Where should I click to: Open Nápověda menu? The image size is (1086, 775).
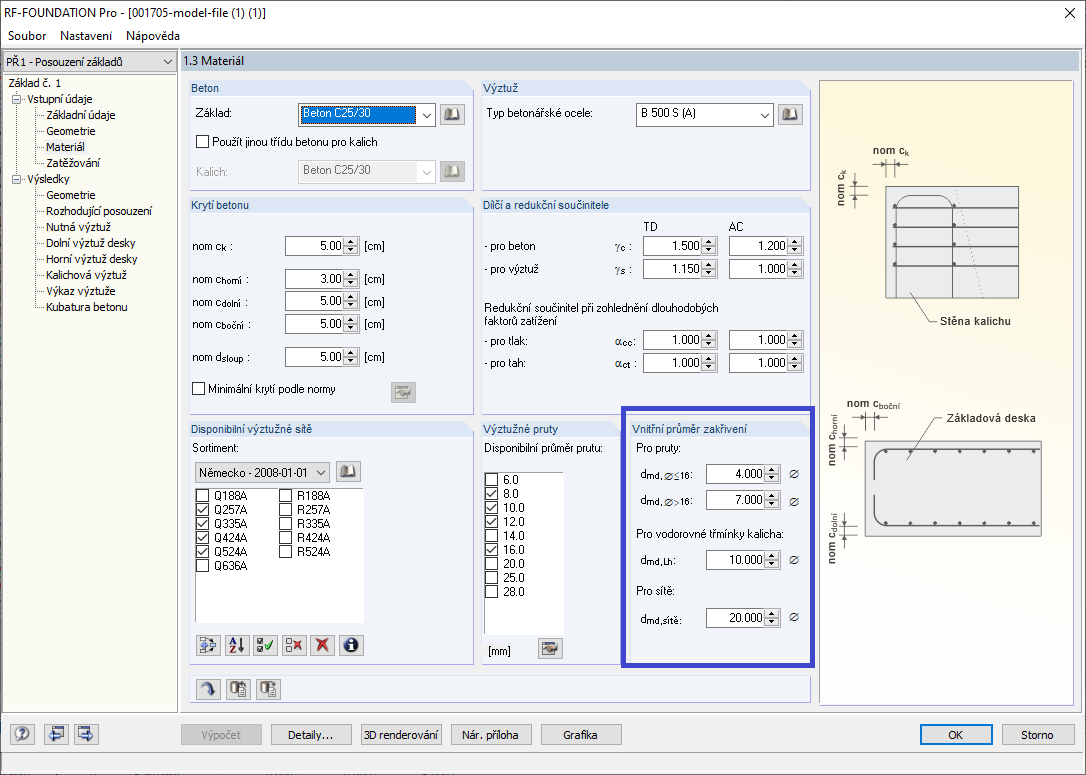click(x=153, y=36)
